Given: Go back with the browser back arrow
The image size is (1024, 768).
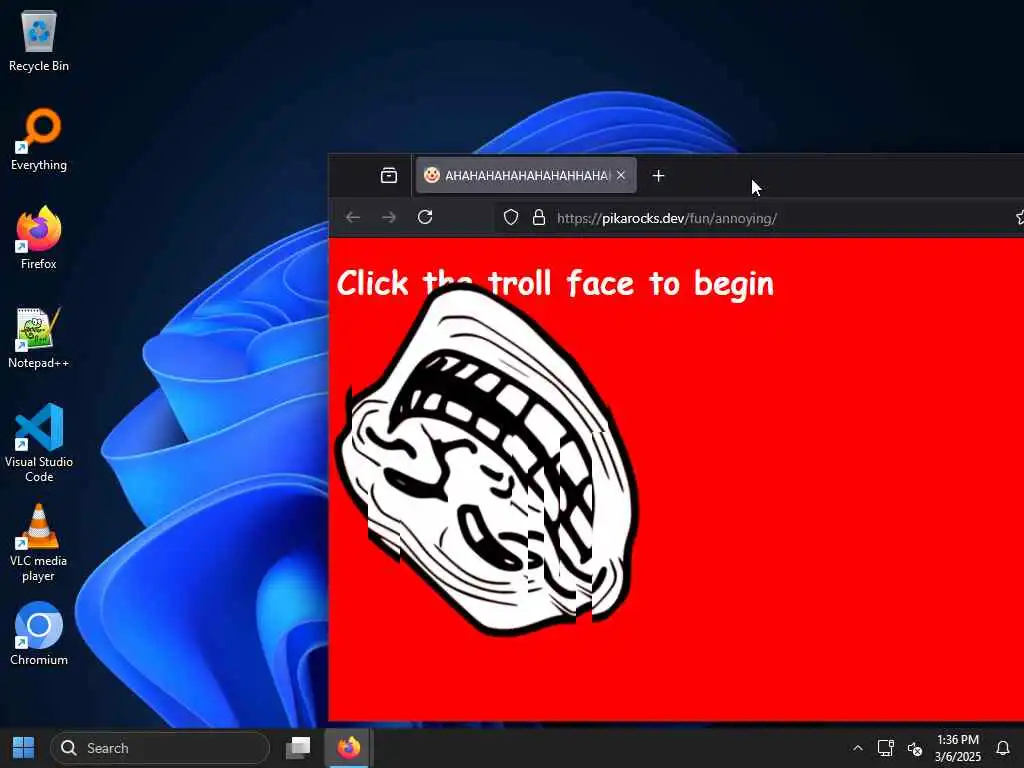Looking at the screenshot, I should [x=353, y=217].
